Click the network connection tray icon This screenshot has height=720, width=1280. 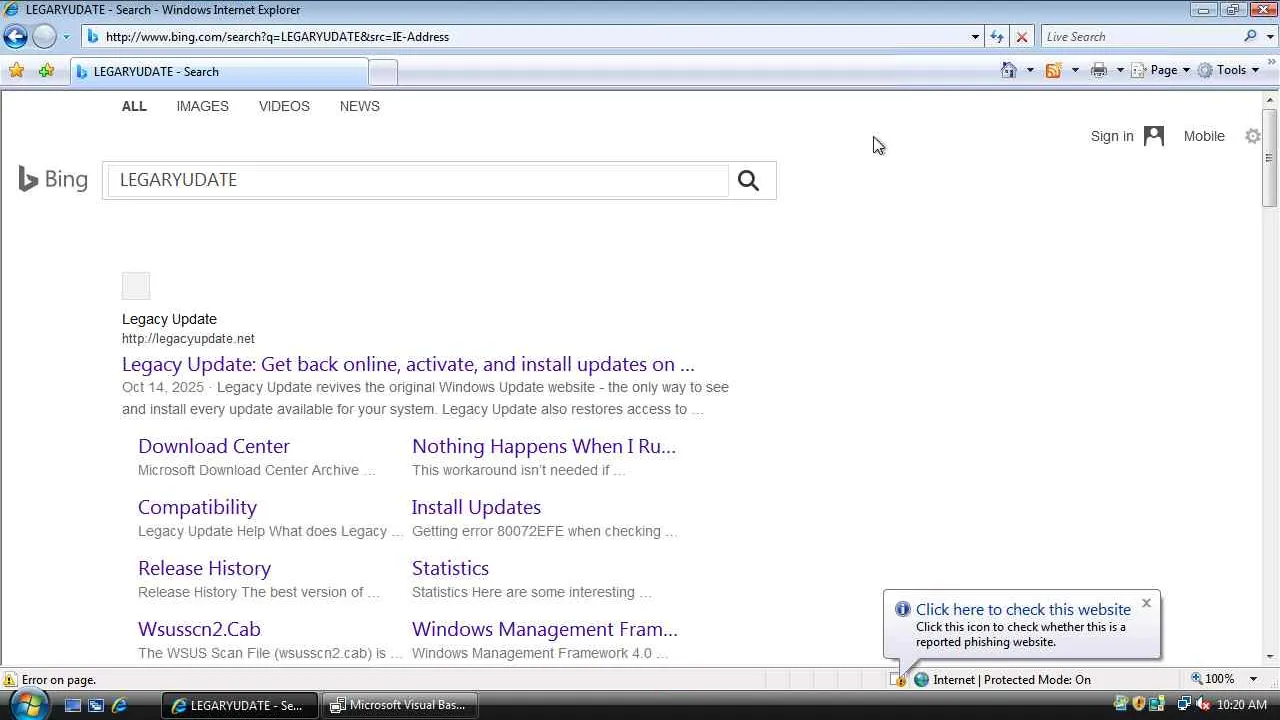[x=1185, y=705]
